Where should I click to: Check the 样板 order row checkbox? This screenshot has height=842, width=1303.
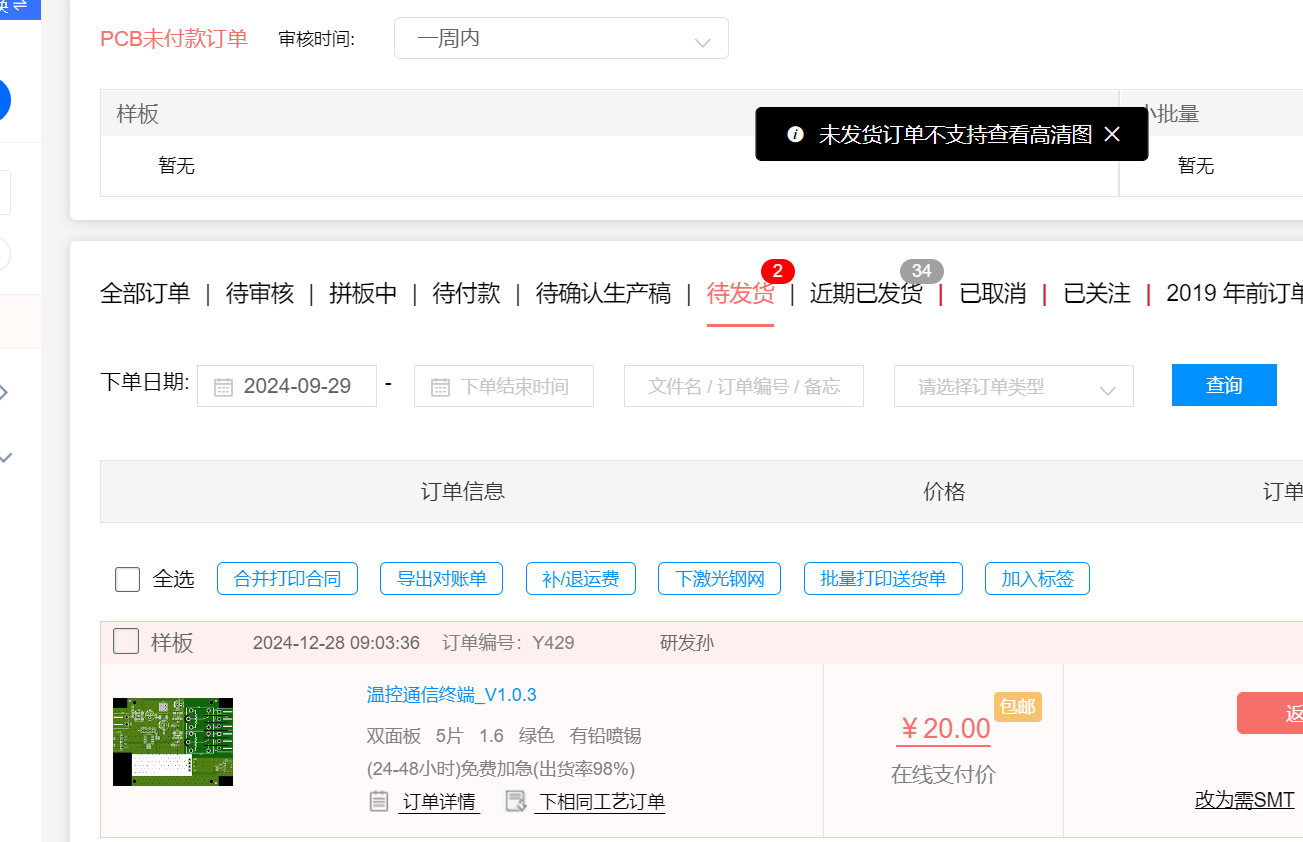point(126,641)
